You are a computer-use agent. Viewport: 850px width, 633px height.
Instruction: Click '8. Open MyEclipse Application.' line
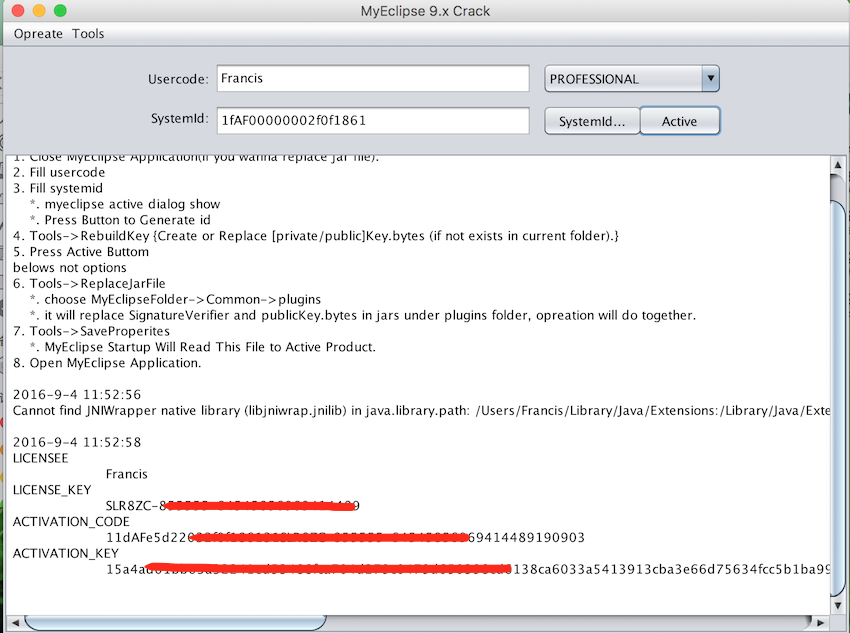(x=107, y=363)
